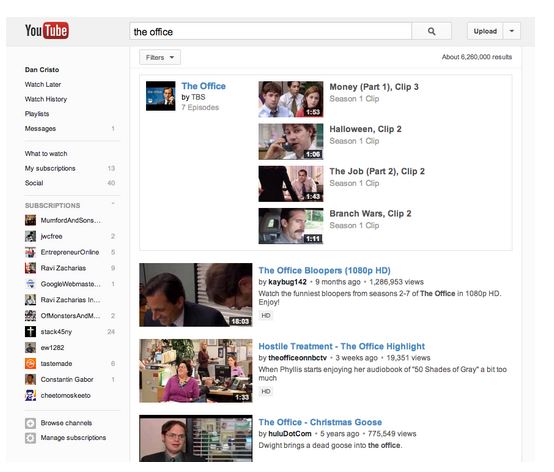Click The Office show thumbnail
Image resolution: width=554 pixels, height=472 pixels.
point(161,96)
